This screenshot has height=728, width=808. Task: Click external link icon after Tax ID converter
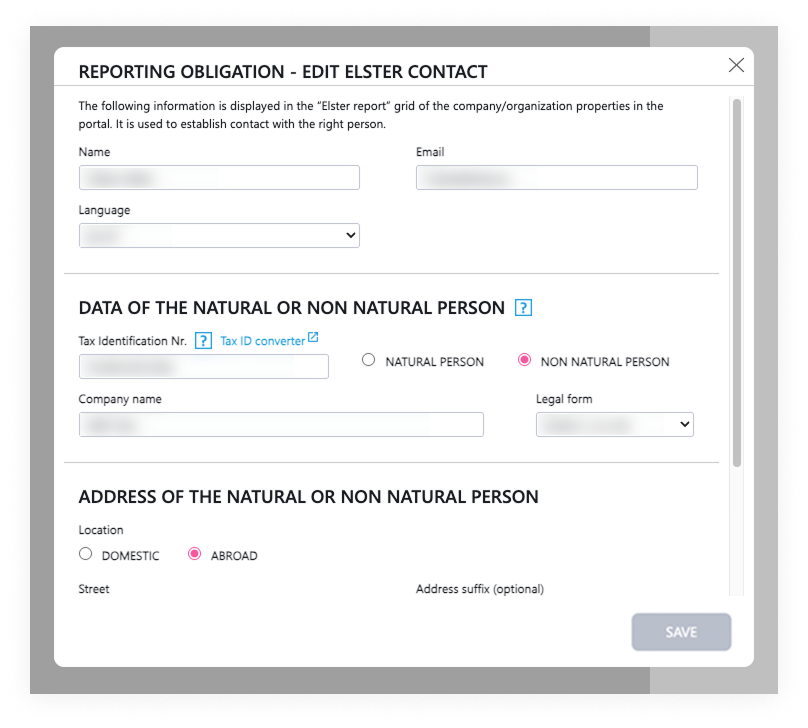tap(313, 338)
